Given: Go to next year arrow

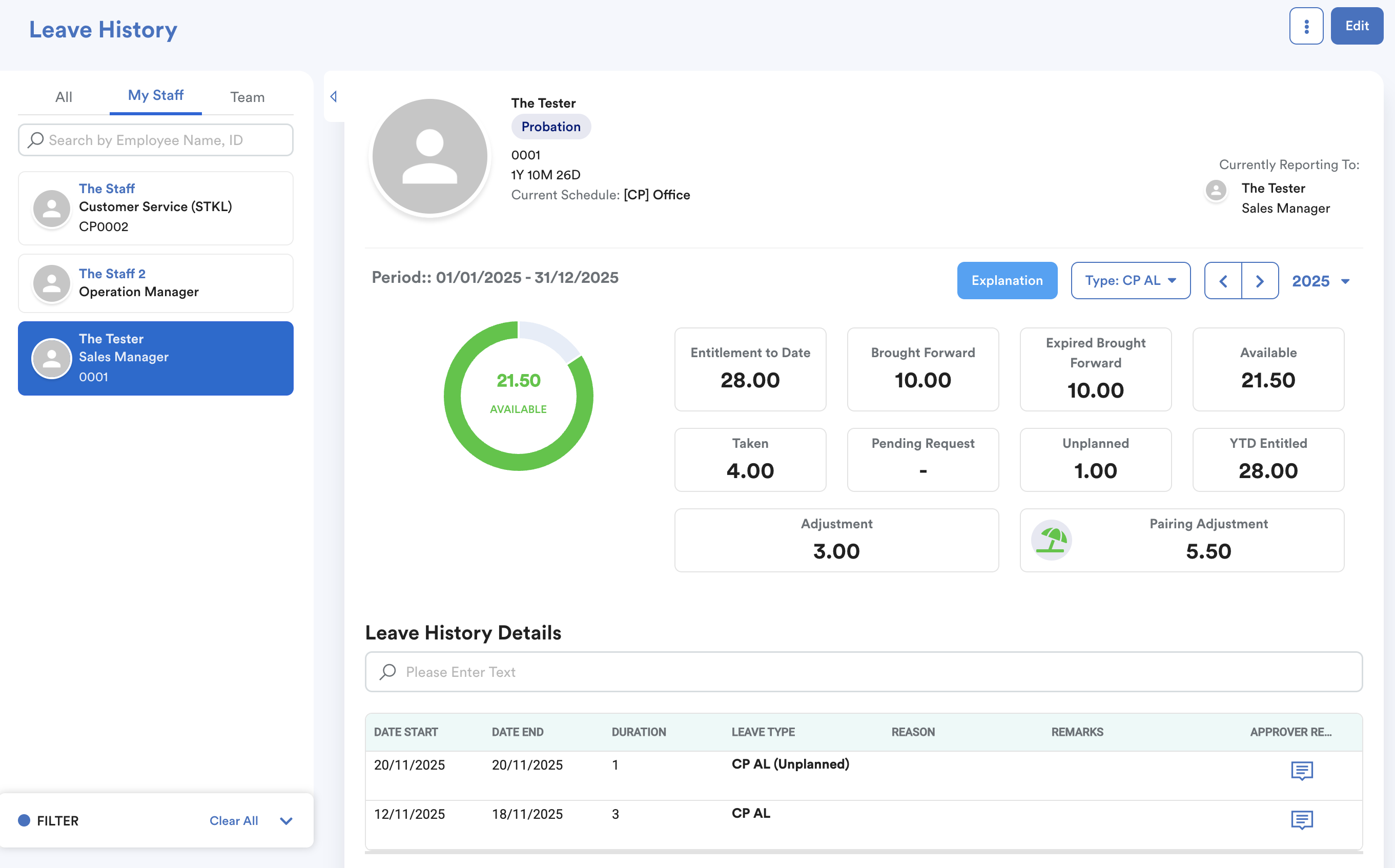Looking at the screenshot, I should [x=1260, y=281].
